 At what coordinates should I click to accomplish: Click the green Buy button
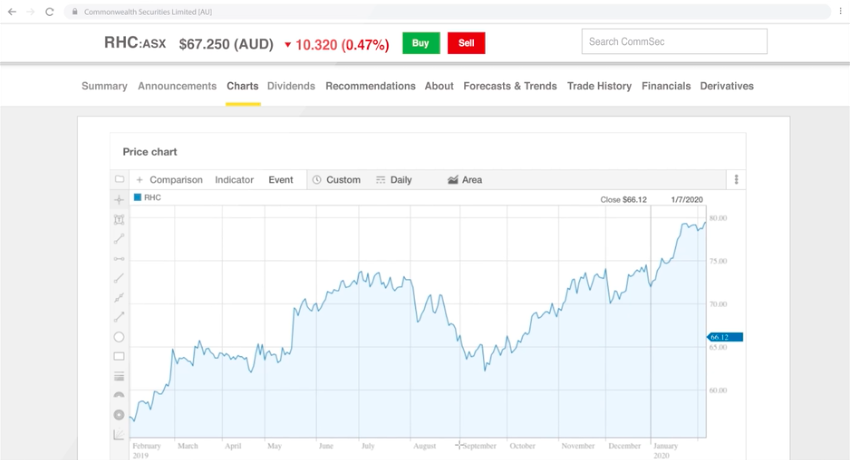coord(421,43)
